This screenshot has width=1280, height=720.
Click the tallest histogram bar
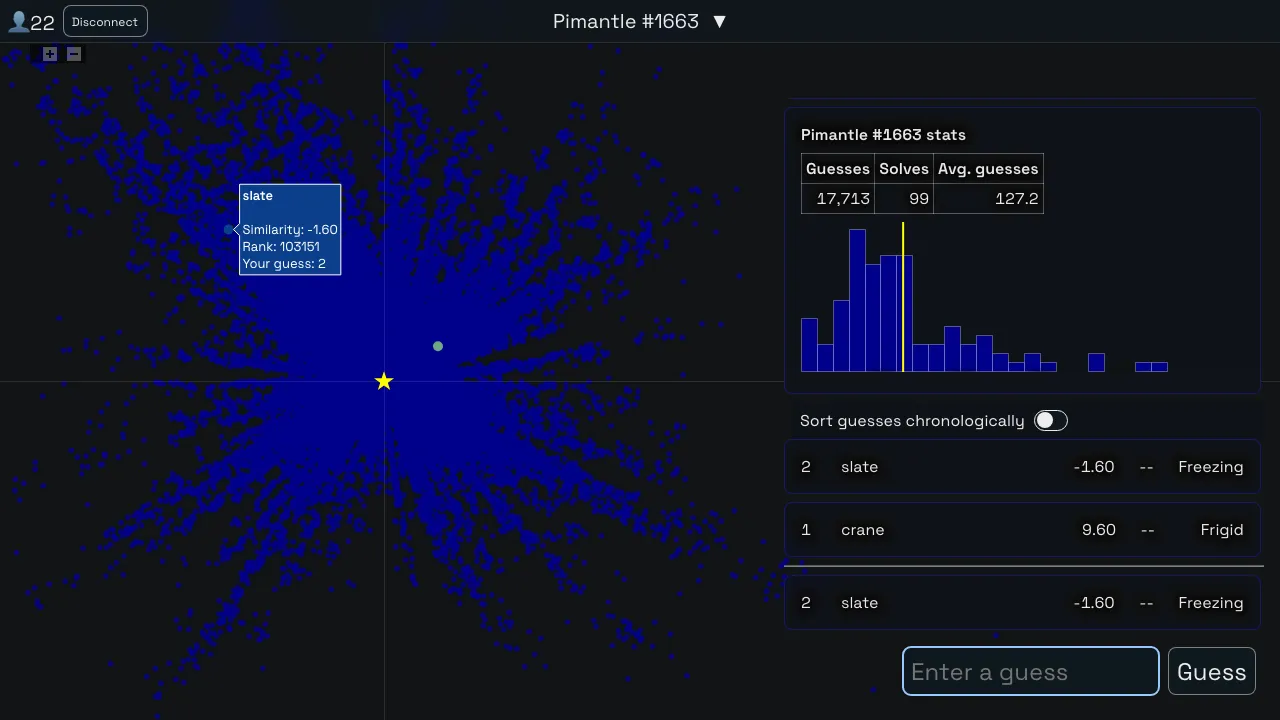point(857,301)
